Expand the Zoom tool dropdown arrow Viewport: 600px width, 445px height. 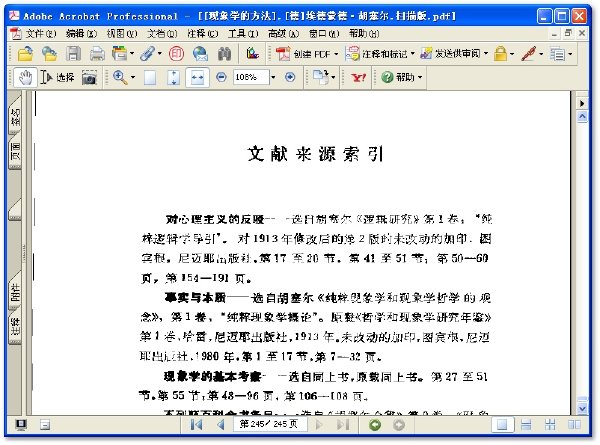(133, 77)
